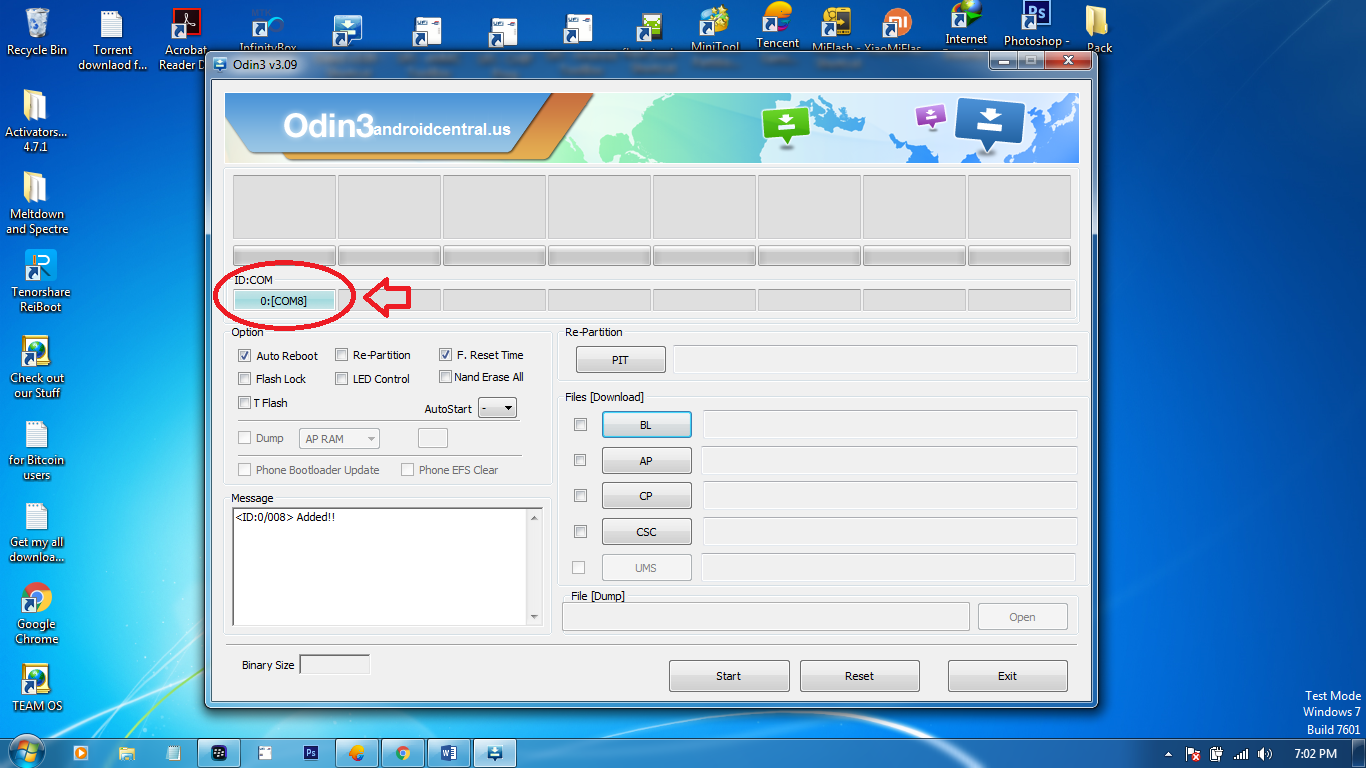Click the BL file button
The width and height of the screenshot is (1366, 768).
point(646,425)
